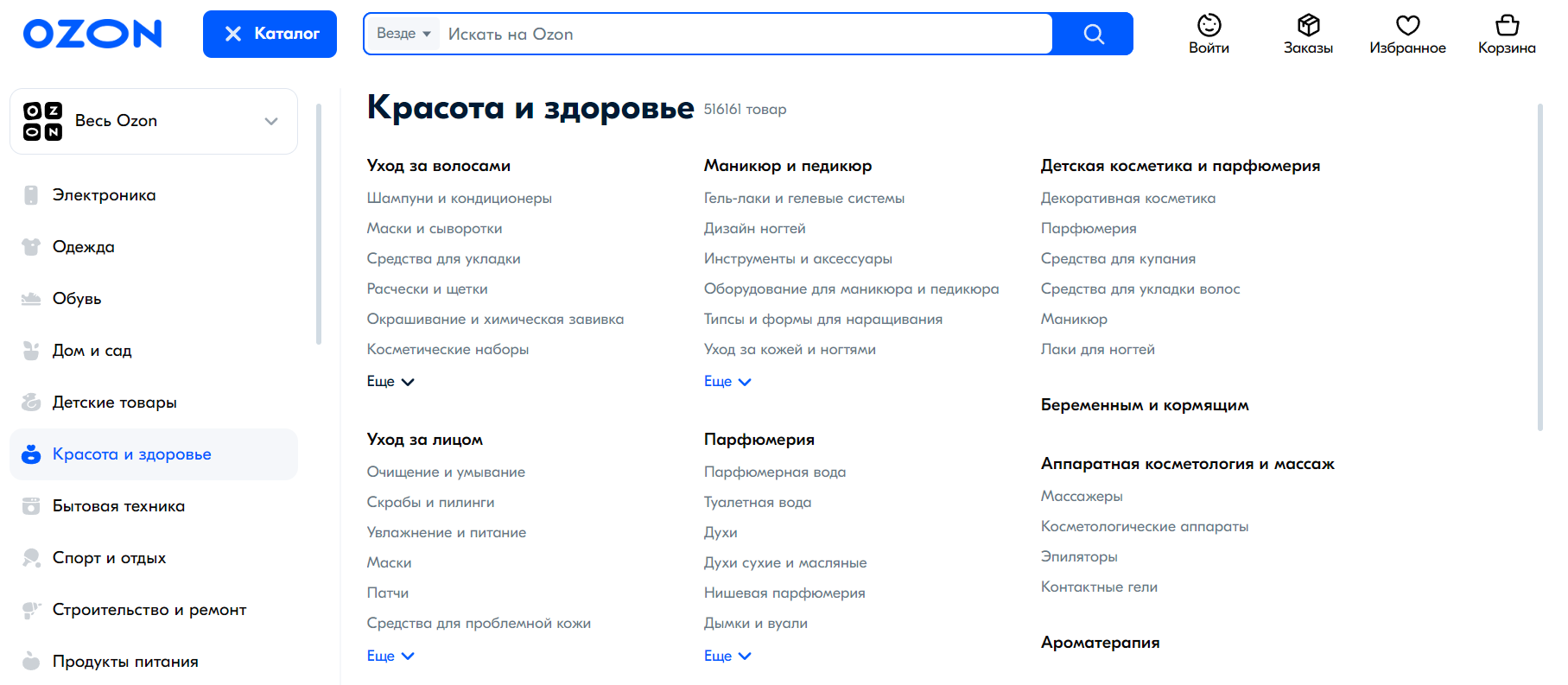
Task: Click the Красота и здоровье category icon
Action: click(31, 454)
